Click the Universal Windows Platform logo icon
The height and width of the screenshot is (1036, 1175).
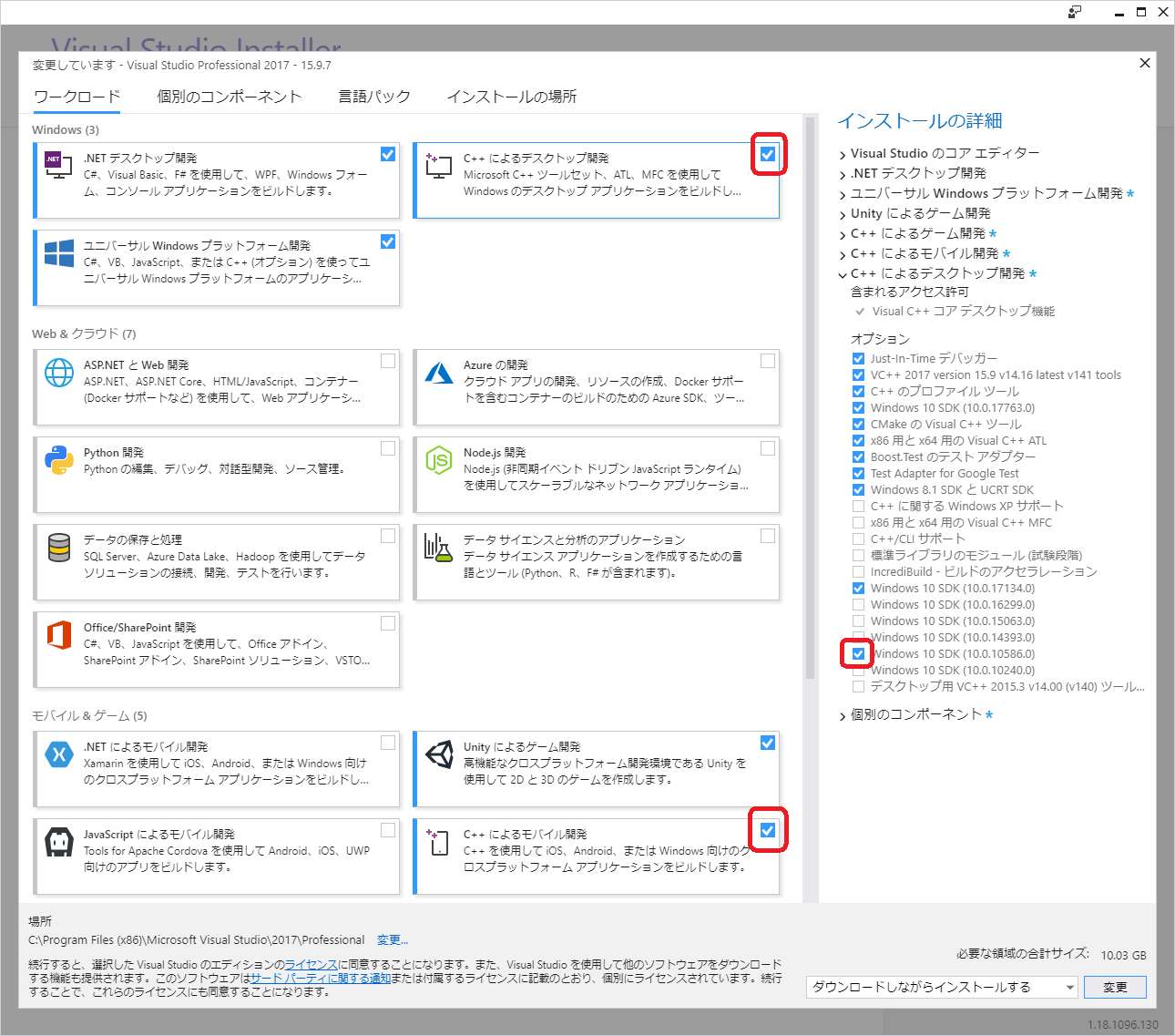click(x=59, y=253)
